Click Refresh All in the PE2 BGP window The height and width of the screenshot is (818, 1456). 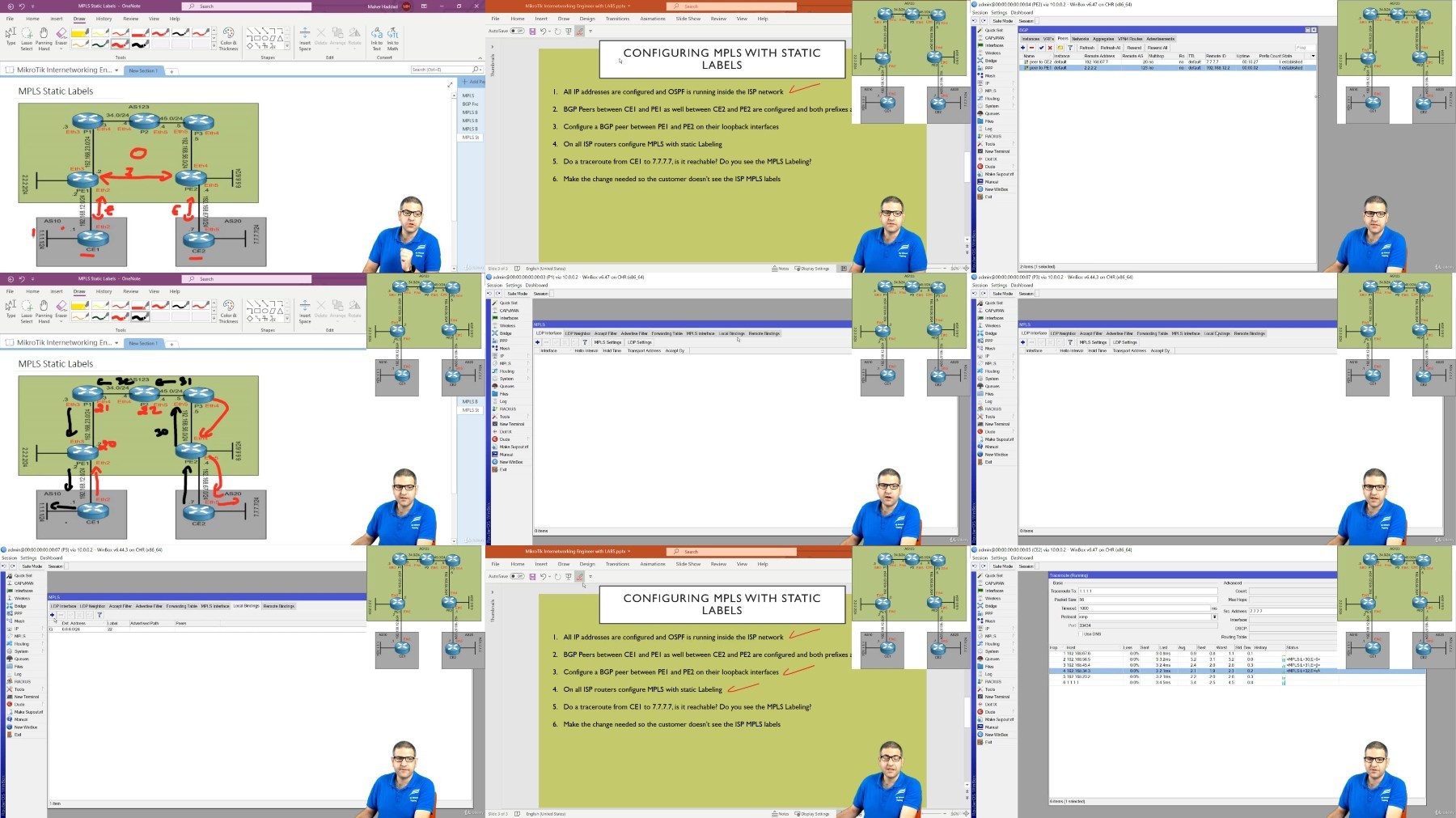pos(1111,48)
